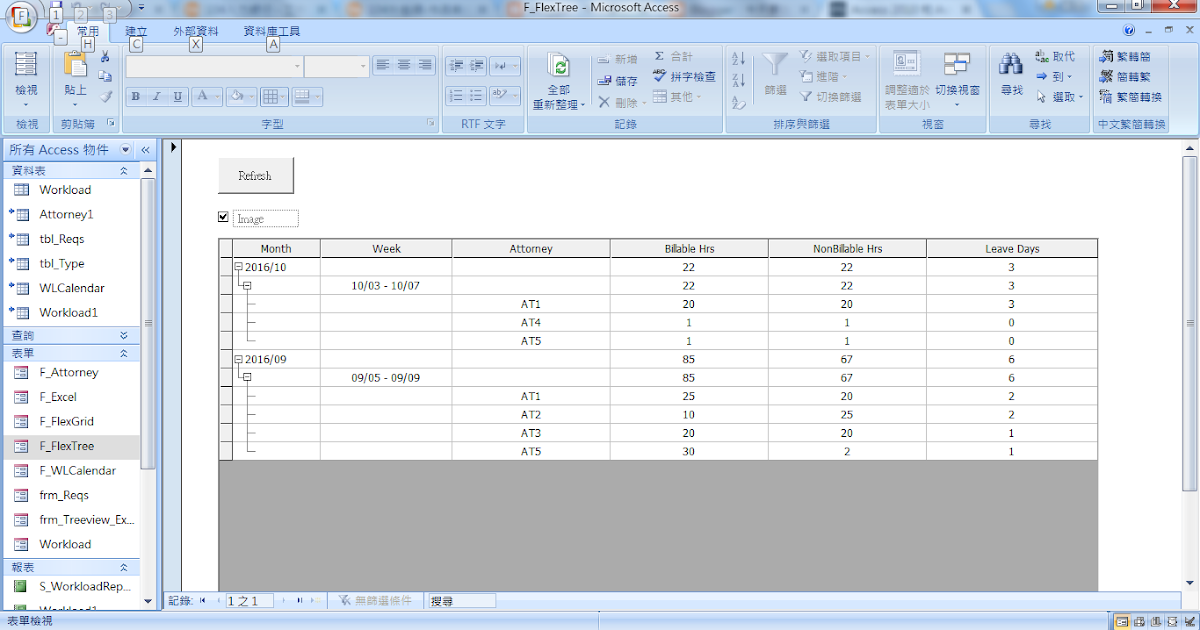Click 調整適於表單大小 window sizing icon

905,75
